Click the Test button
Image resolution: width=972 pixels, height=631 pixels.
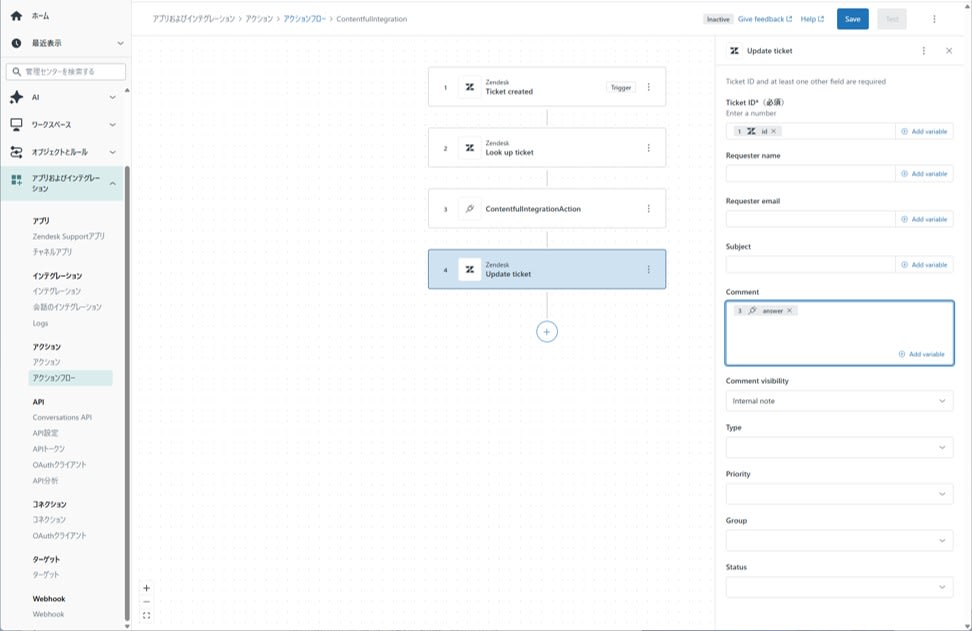pyautogui.click(x=892, y=19)
